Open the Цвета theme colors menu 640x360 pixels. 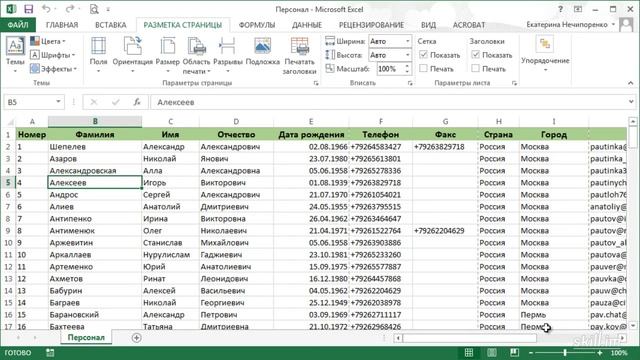pos(48,41)
